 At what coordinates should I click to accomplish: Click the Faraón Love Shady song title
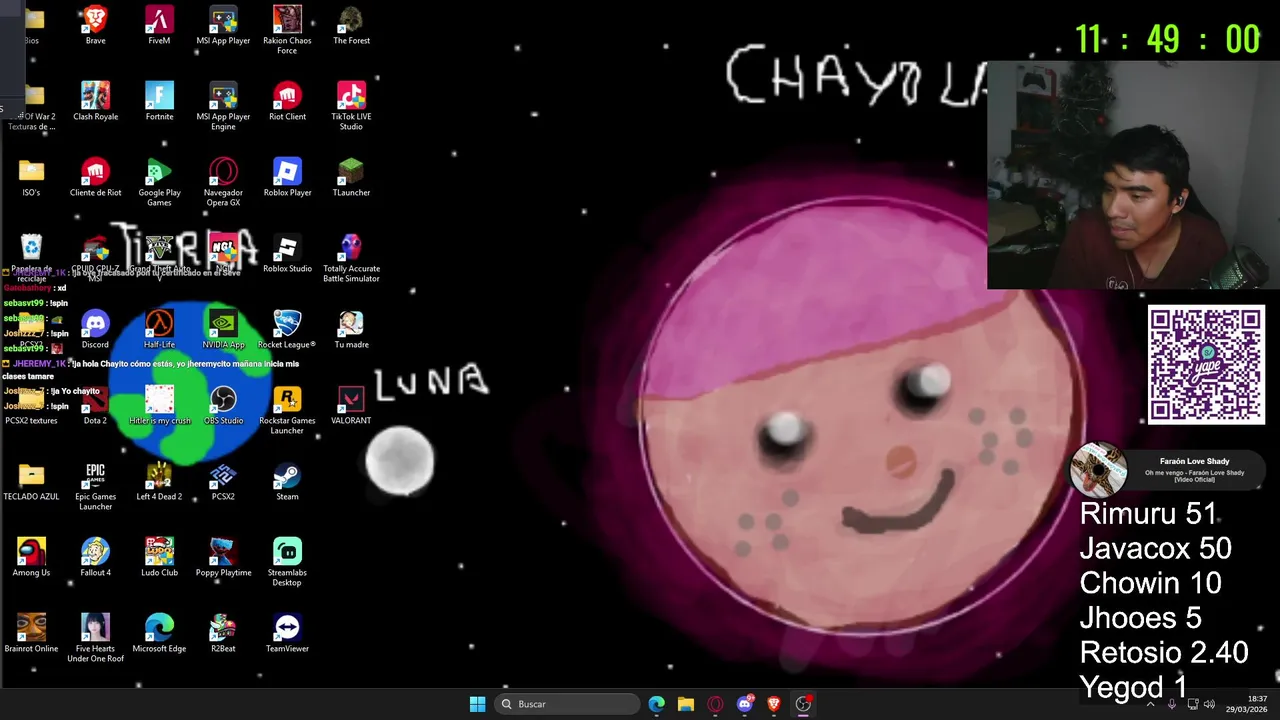click(1194, 462)
